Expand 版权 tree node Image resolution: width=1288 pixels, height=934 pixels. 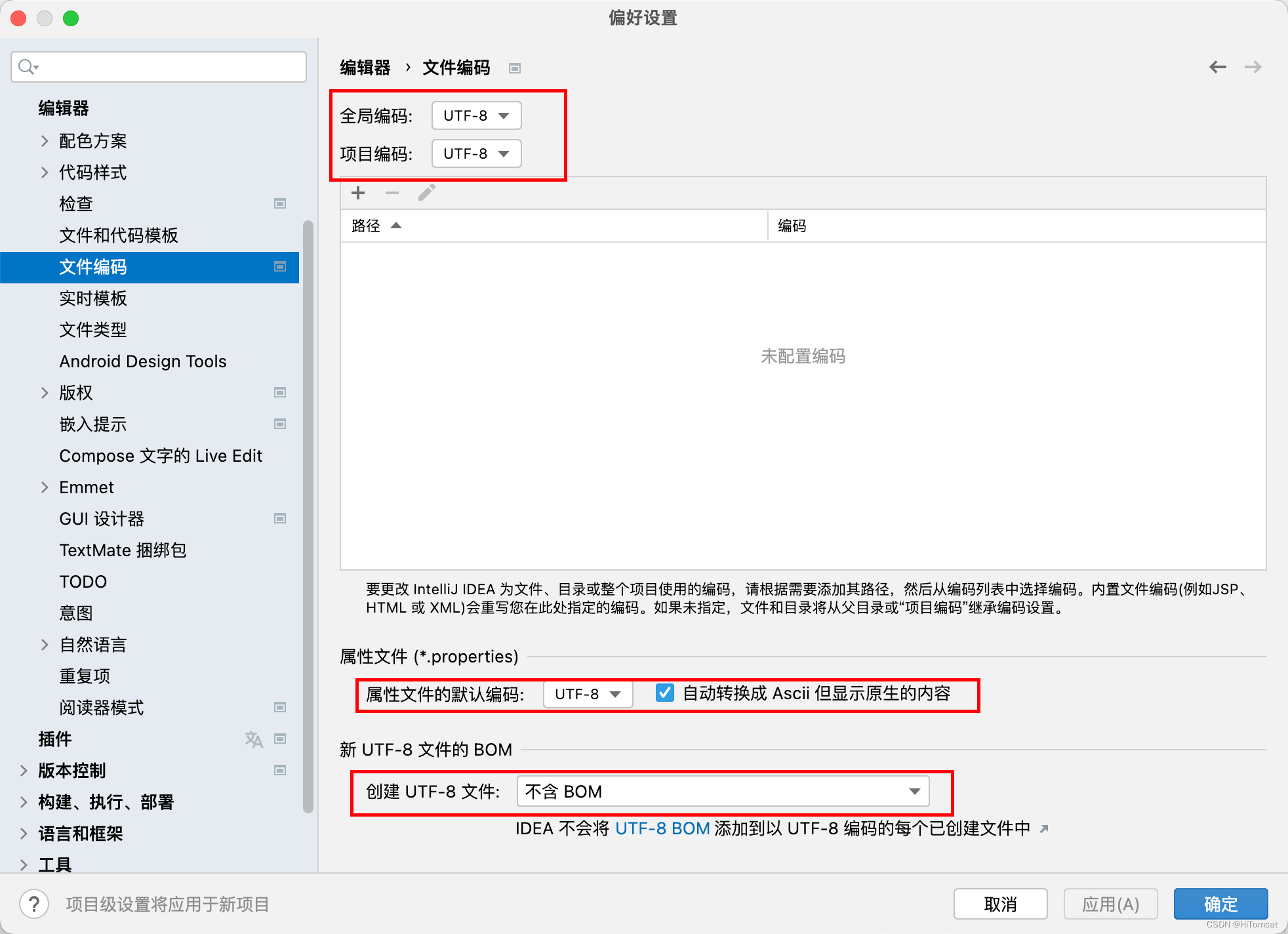tap(45, 392)
